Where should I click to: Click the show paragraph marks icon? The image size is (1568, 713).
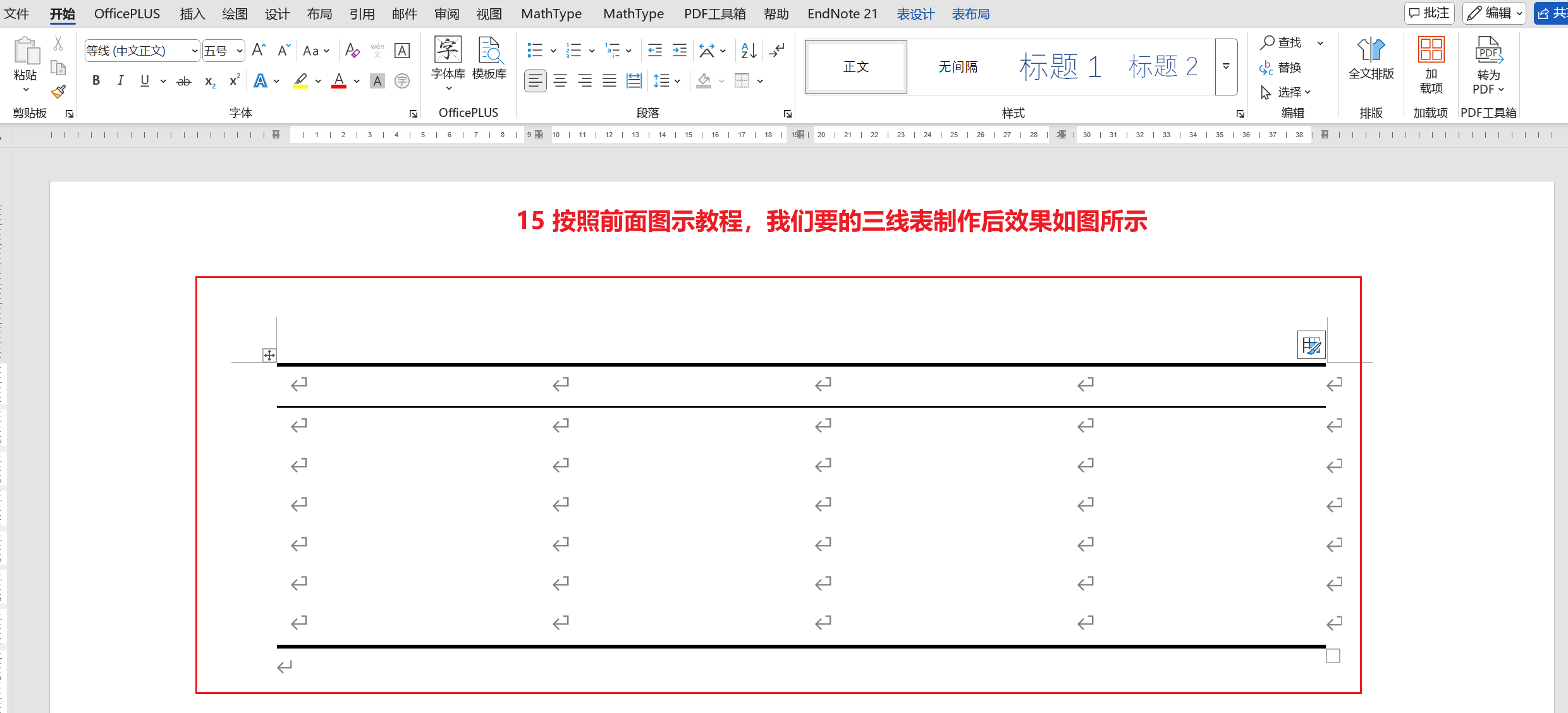[x=777, y=51]
